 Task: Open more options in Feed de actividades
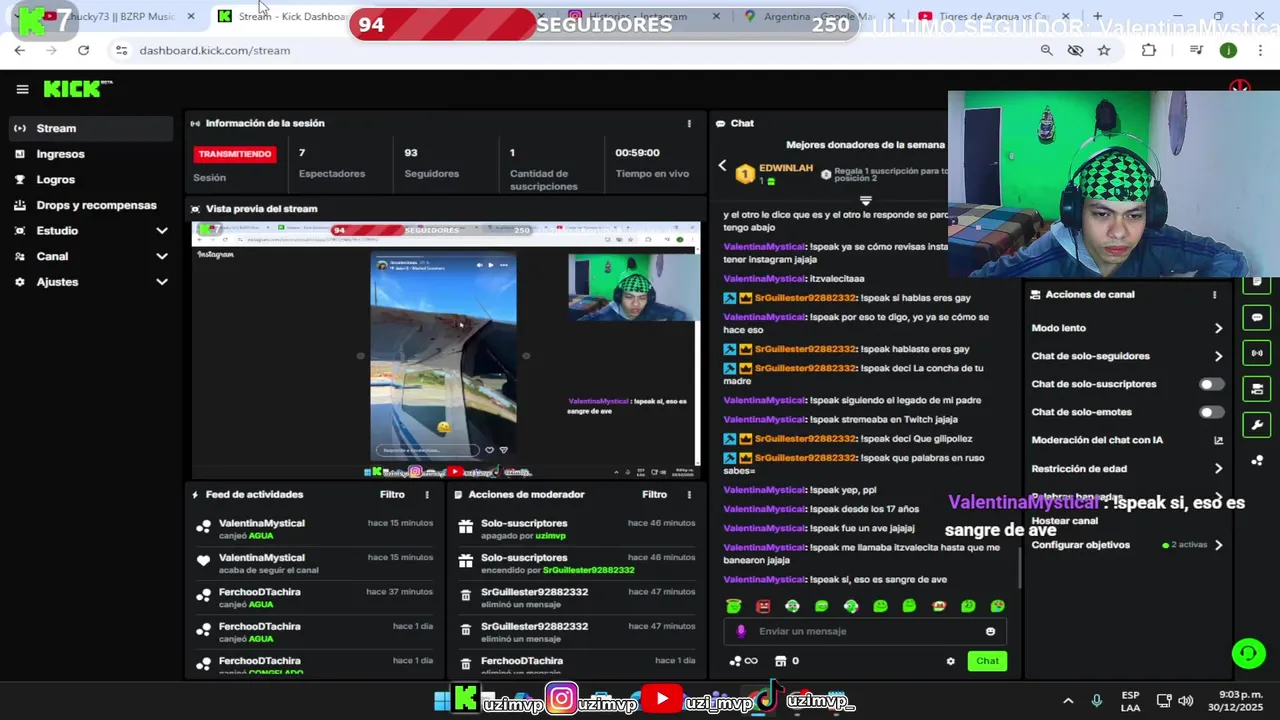coord(427,495)
